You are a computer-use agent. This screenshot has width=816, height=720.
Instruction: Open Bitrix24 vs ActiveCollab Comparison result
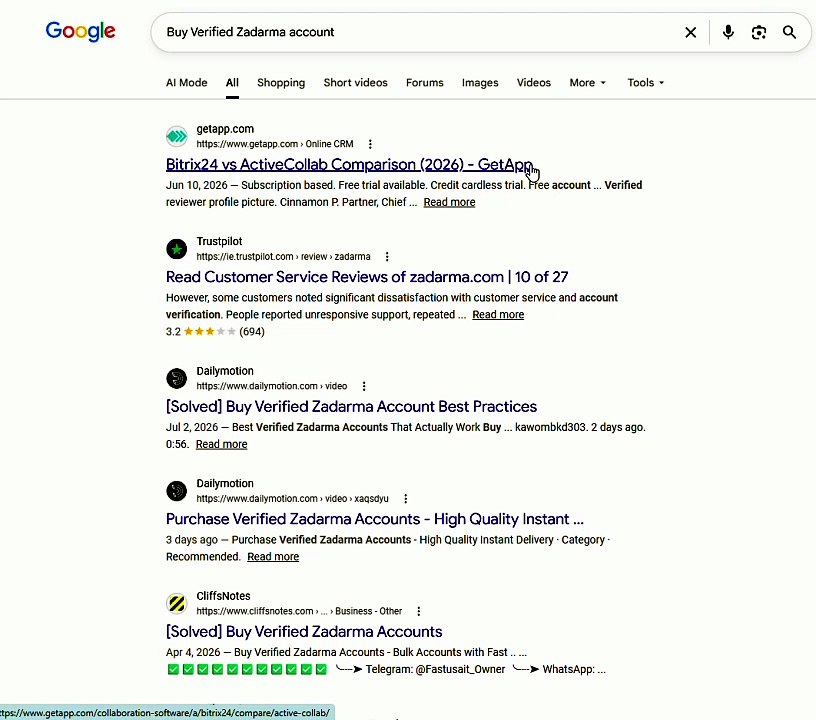[349, 164]
